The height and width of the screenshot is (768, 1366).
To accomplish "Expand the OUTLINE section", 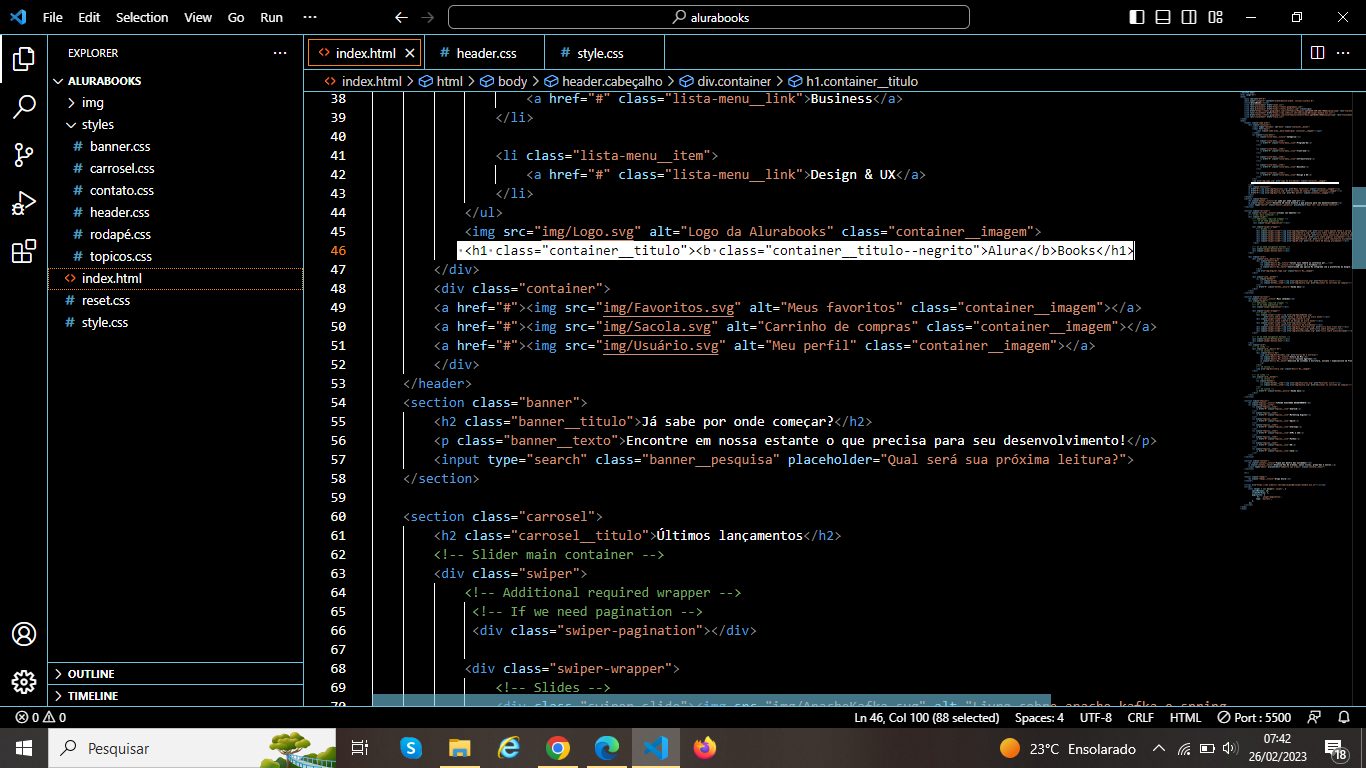I will pos(175,674).
